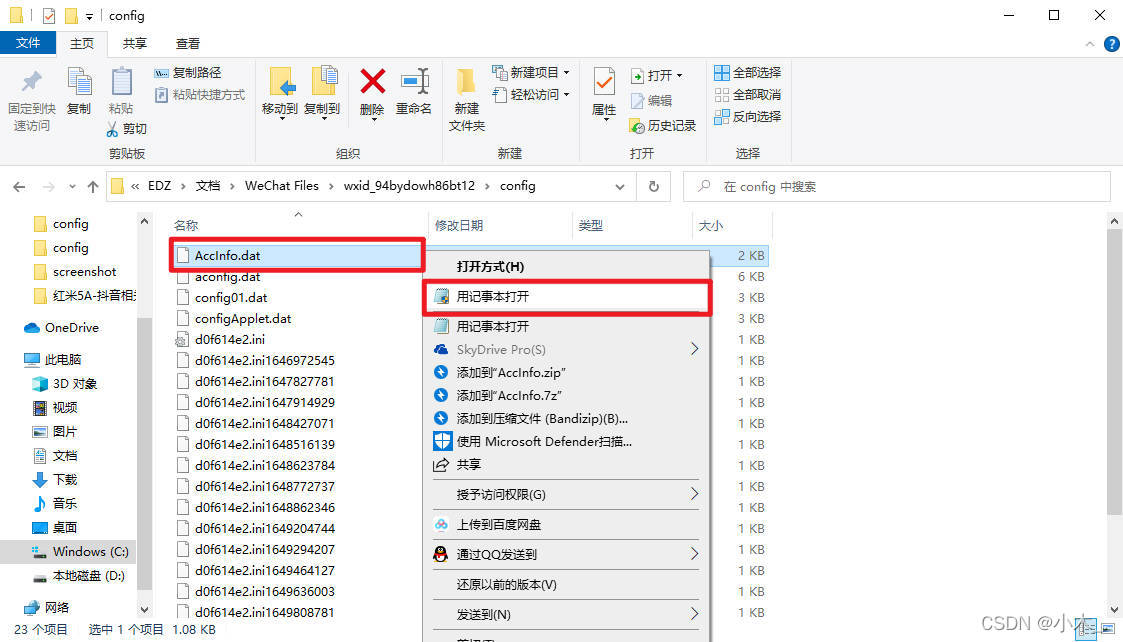Click EDZ in the breadcrumb path
Viewport: 1123px width, 642px height.
(x=159, y=186)
